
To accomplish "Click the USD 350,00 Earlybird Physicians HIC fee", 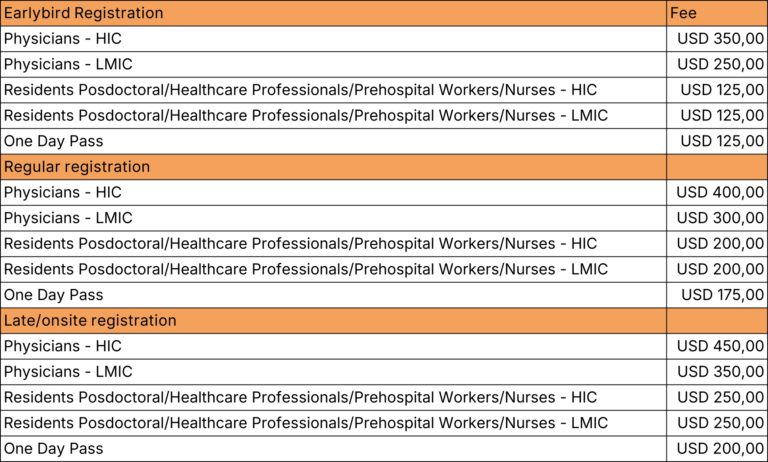I will point(720,39).
